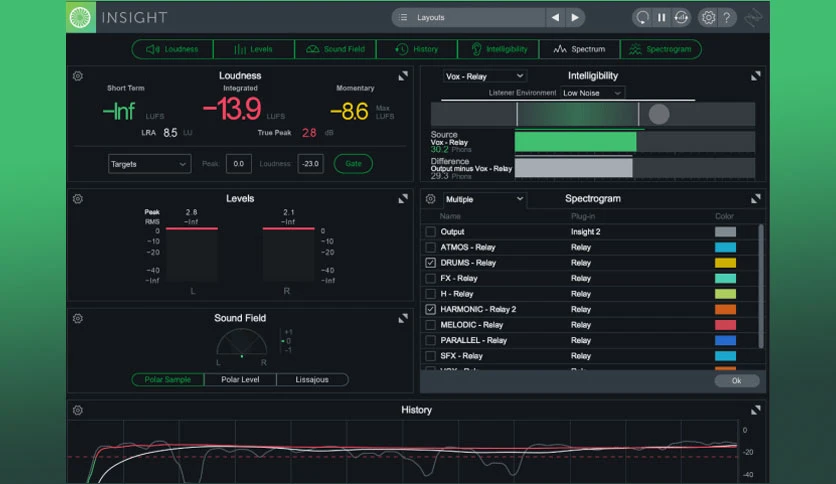This screenshot has height=484, width=836.
Task: Click the PARALLEL - Relay blue swatch
Action: 725,340
